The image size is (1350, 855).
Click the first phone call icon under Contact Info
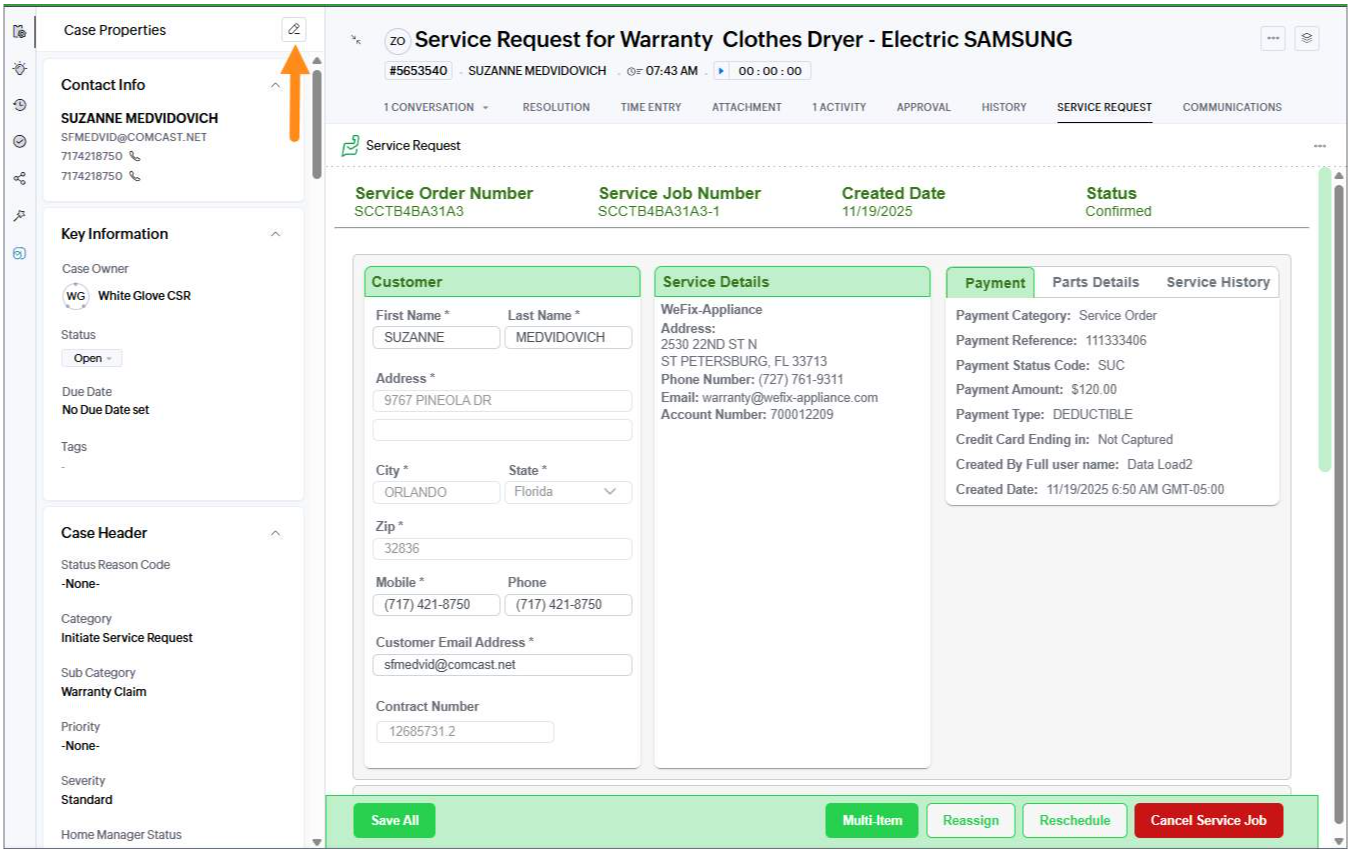pos(135,157)
